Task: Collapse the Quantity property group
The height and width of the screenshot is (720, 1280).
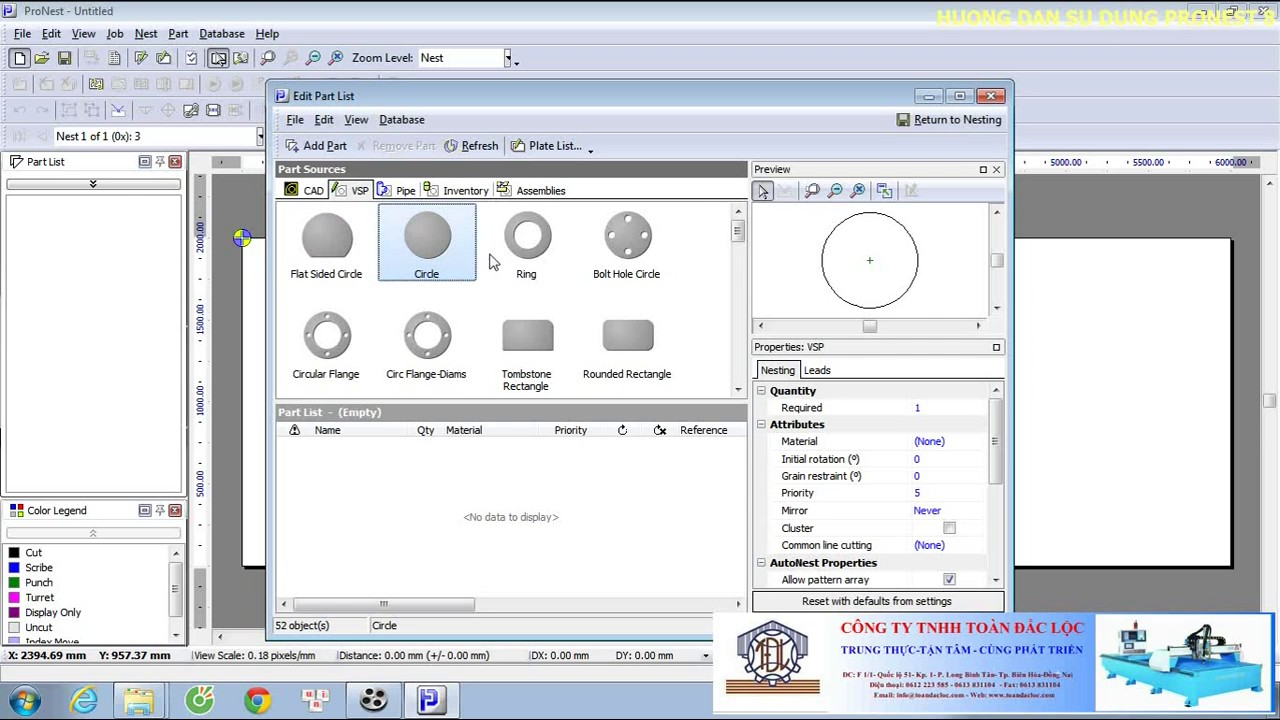Action: 761,391
